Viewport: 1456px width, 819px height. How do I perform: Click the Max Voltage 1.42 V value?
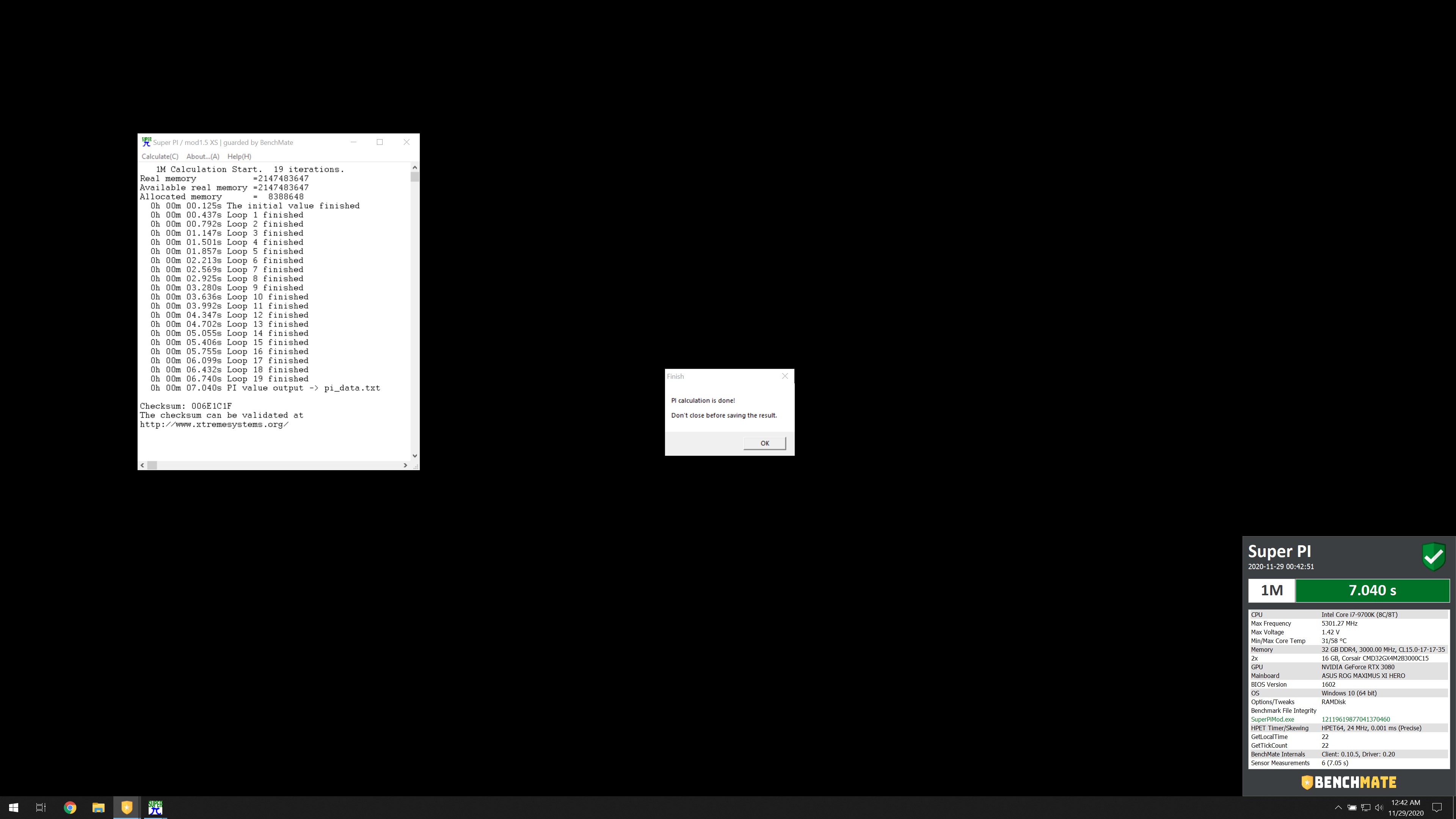[1330, 632]
